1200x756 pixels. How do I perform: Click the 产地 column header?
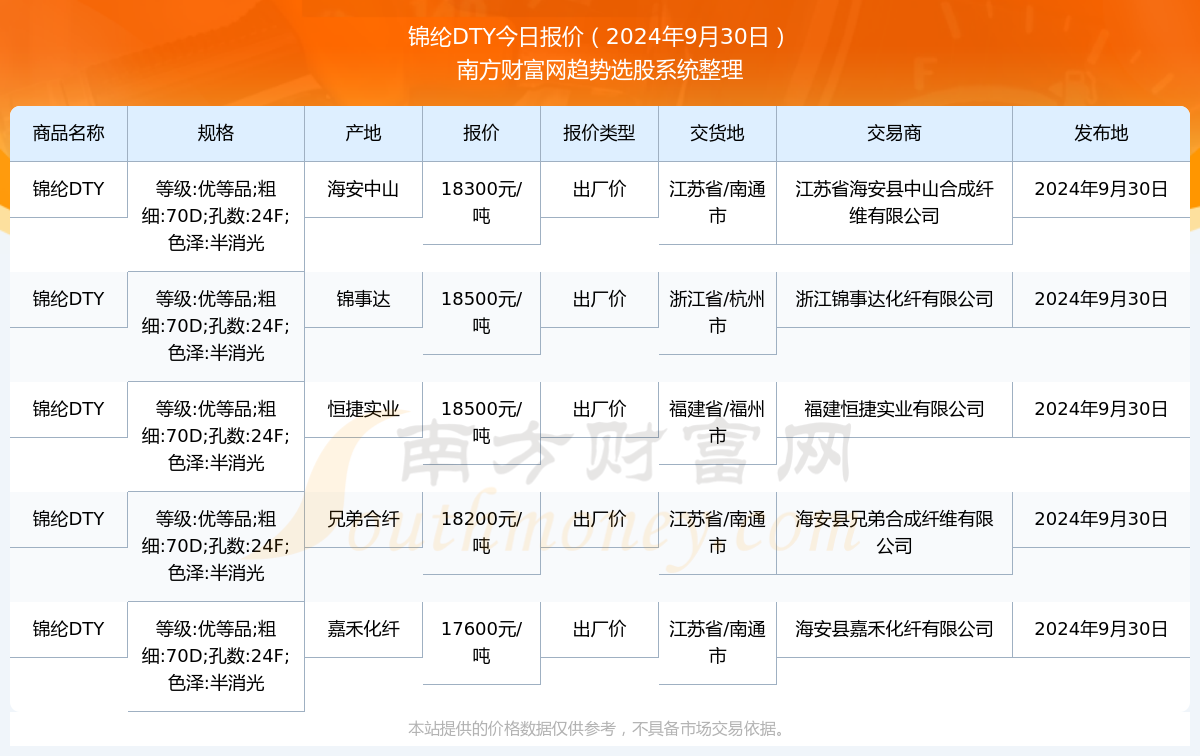pyautogui.click(x=363, y=133)
